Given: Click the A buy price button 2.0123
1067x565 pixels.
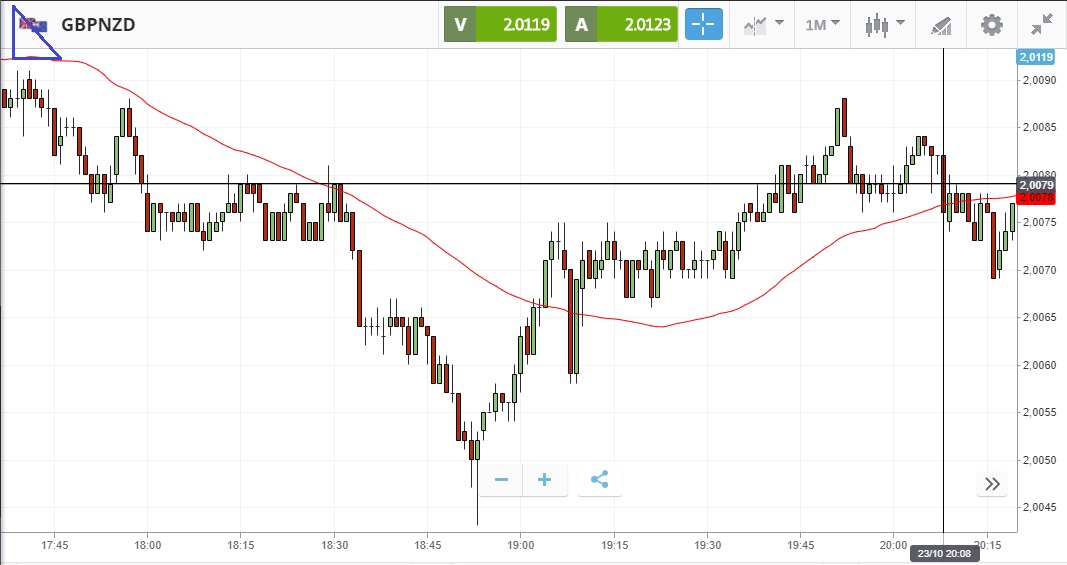Looking at the screenshot, I should click(x=621, y=25).
